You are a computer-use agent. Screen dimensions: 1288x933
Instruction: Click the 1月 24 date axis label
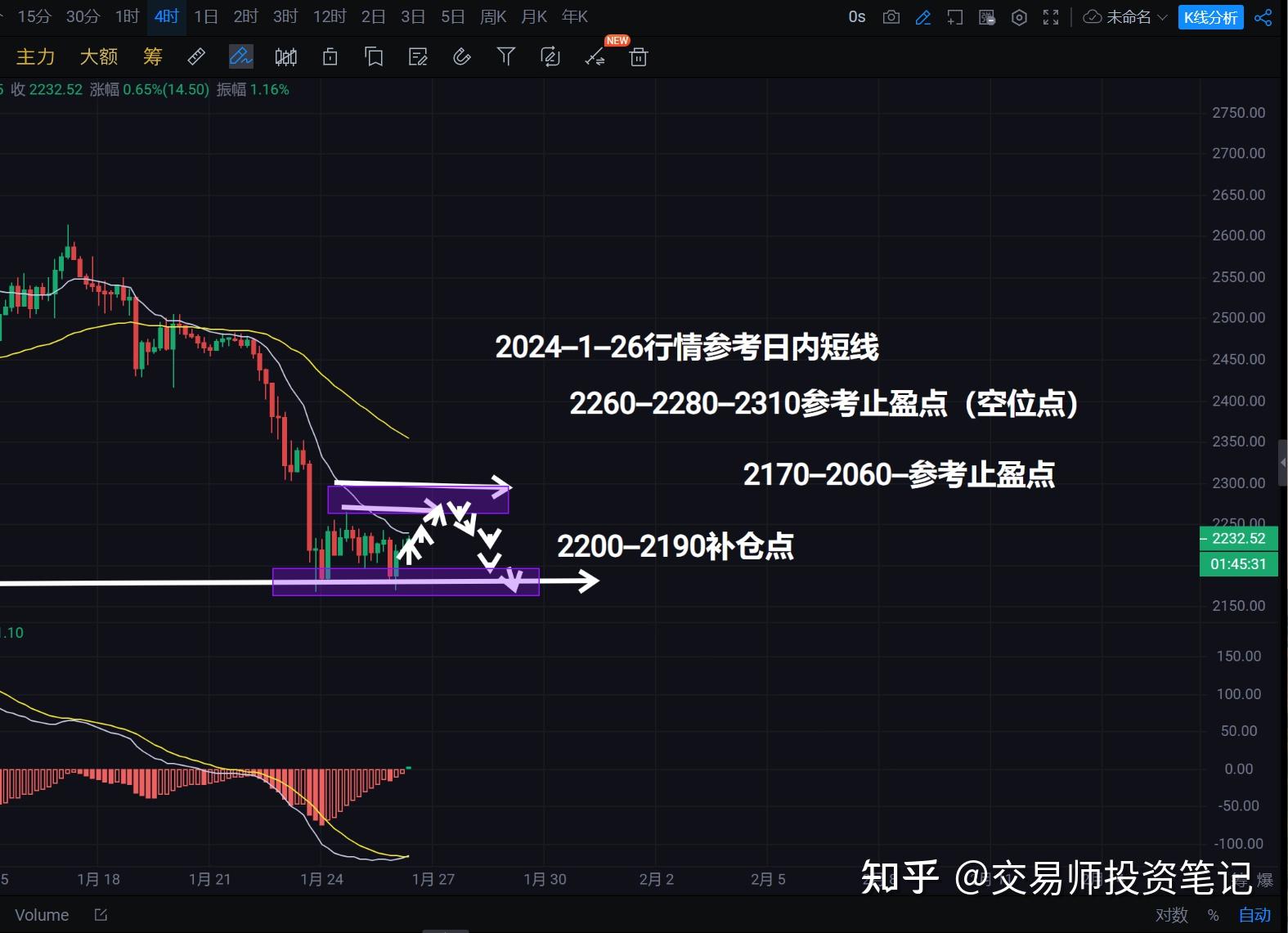coord(321,879)
